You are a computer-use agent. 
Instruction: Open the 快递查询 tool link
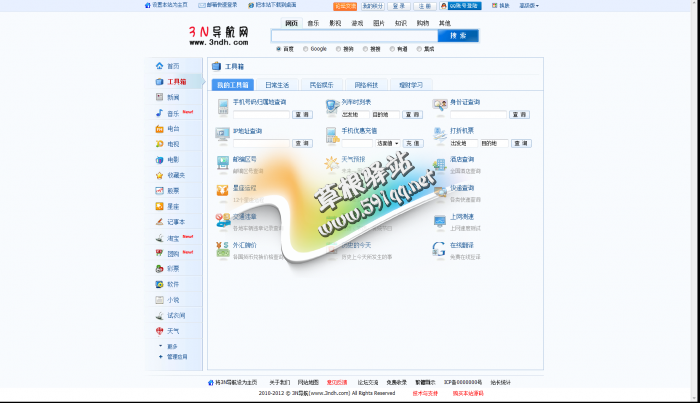point(462,188)
